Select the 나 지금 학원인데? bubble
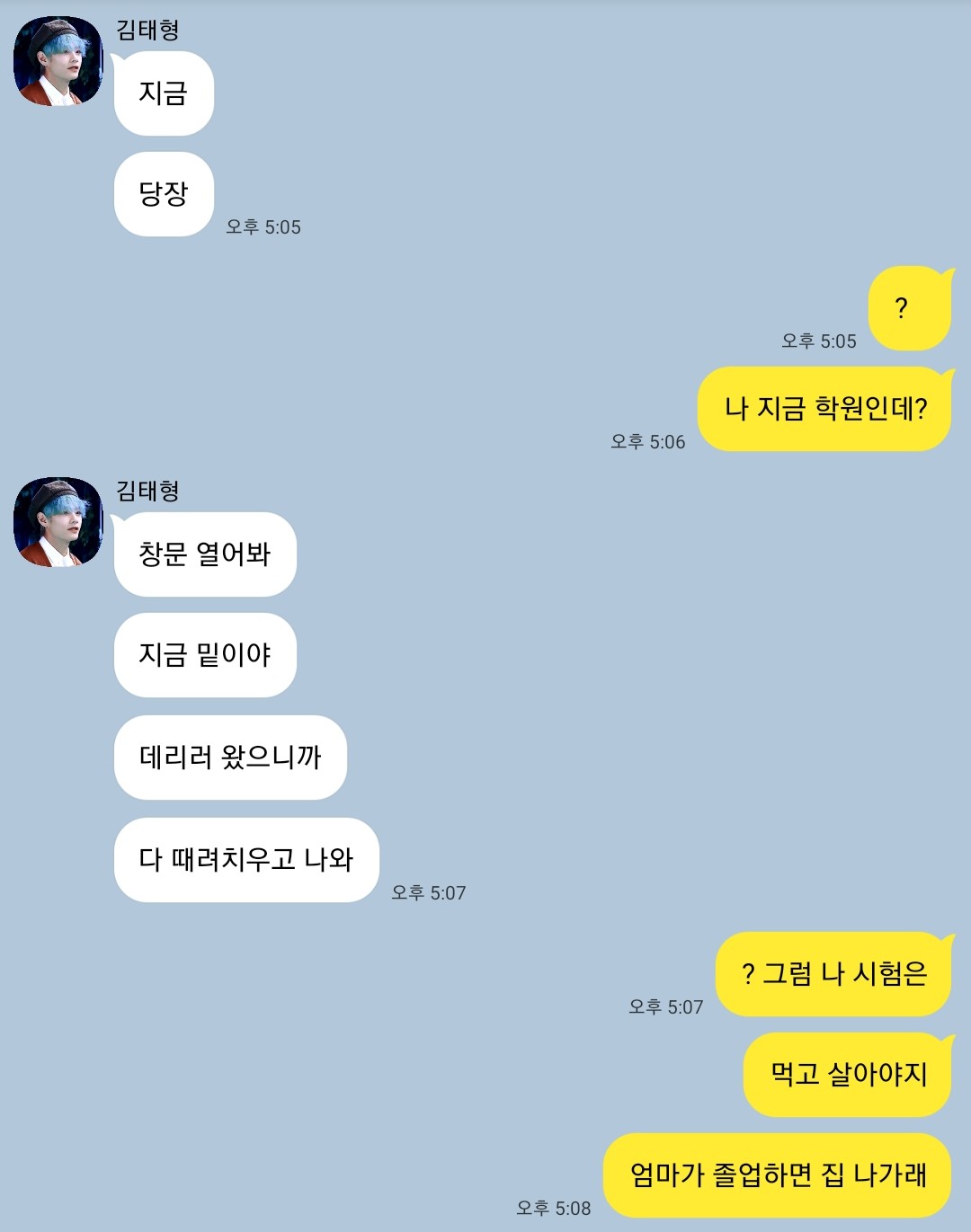 pyautogui.click(x=824, y=409)
